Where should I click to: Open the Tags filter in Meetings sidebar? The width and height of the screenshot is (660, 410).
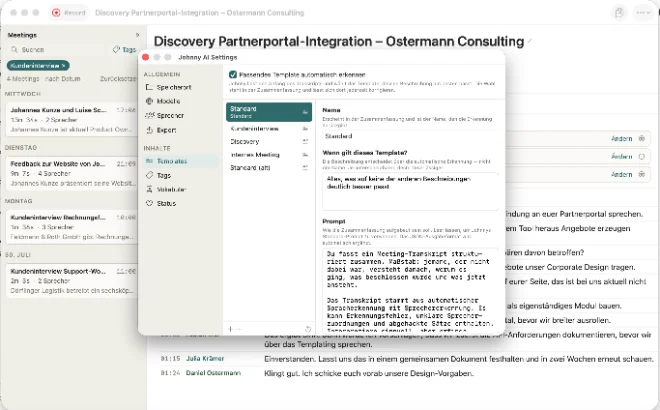click(125, 50)
